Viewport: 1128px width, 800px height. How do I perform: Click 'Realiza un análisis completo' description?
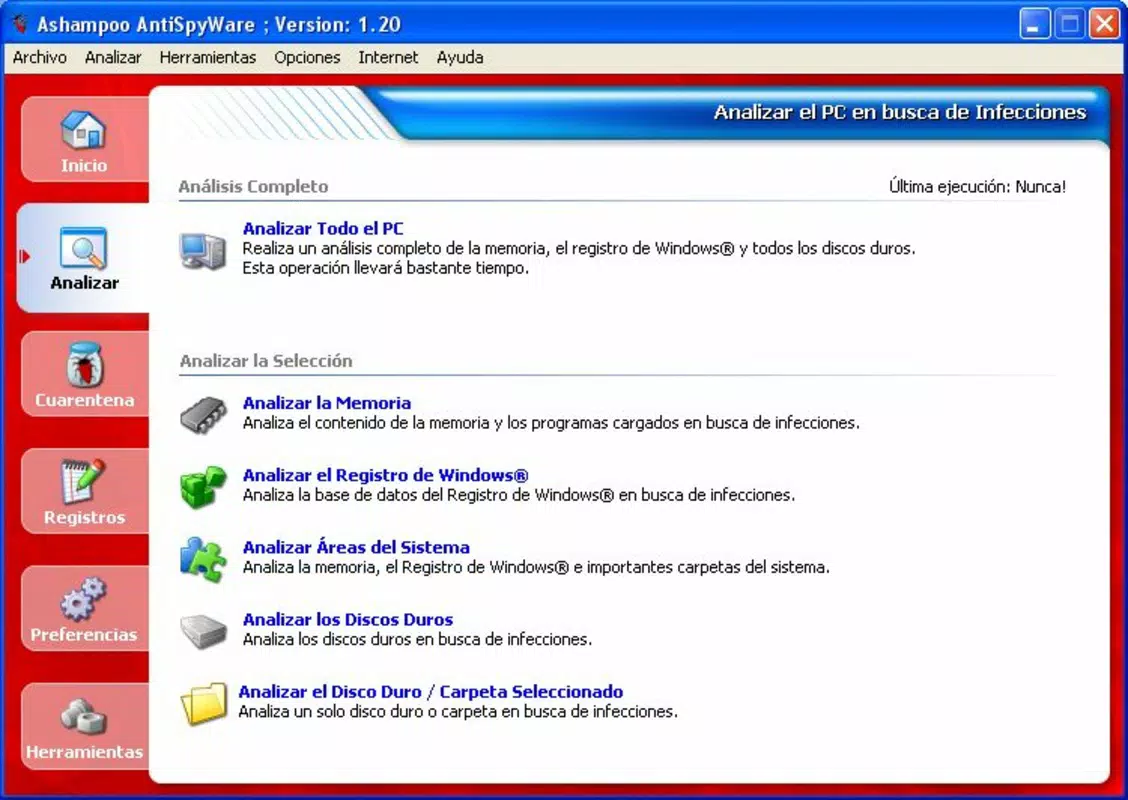pyautogui.click(x=579, y=249)
